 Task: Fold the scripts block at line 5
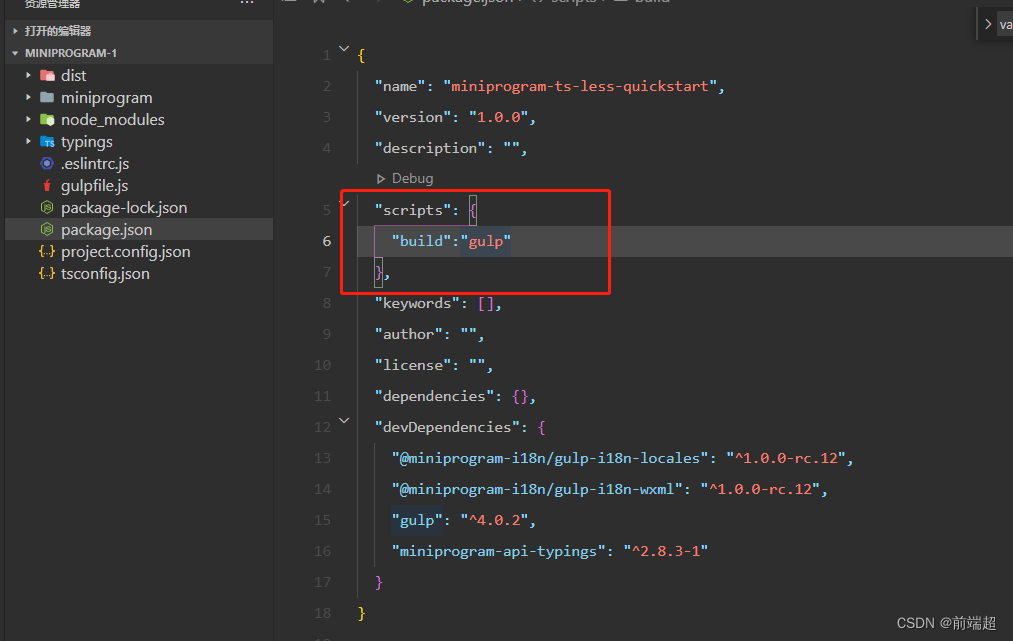346,204
